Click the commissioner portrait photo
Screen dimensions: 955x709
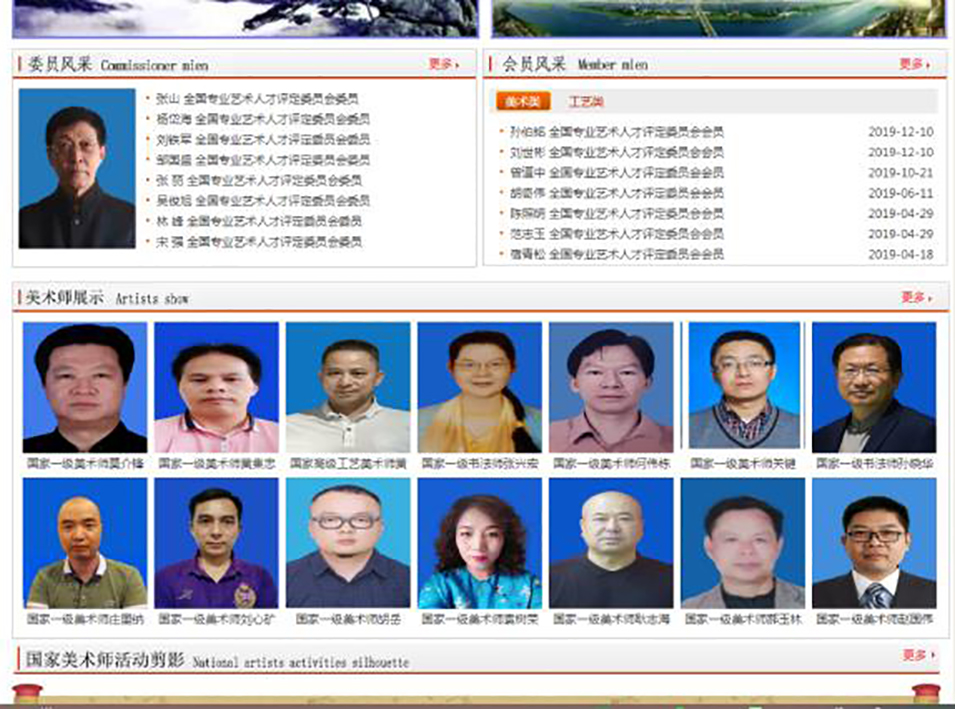coord(77,169)
